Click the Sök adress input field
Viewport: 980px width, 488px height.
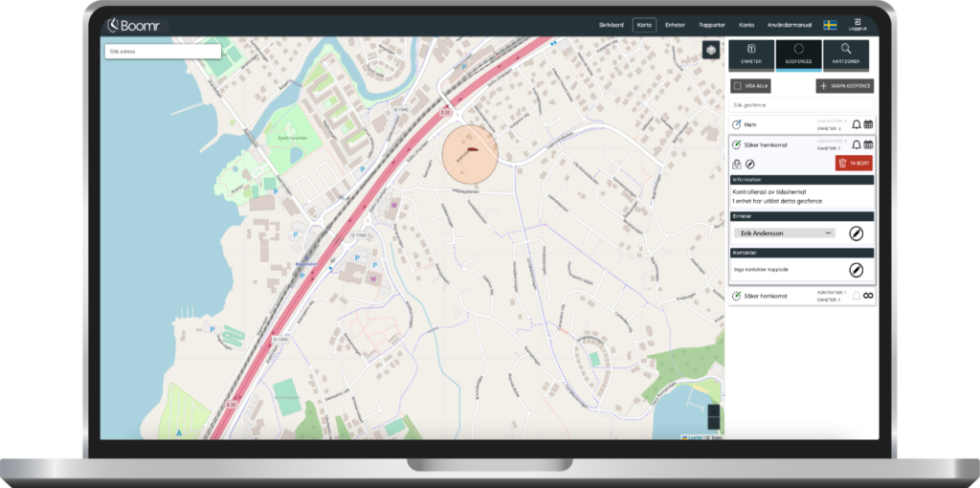[162, 51]
